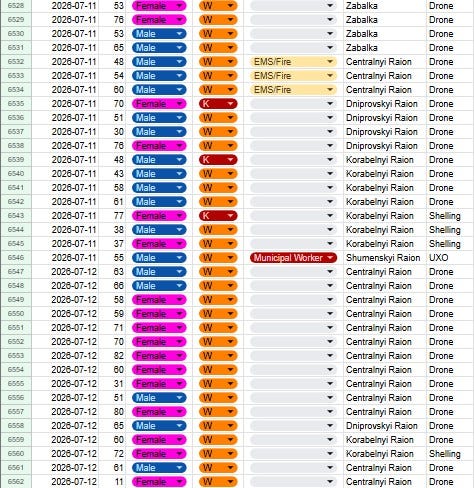474x488 pixels.
Task: Select row header 6562
Action: (x=16, y=482)
